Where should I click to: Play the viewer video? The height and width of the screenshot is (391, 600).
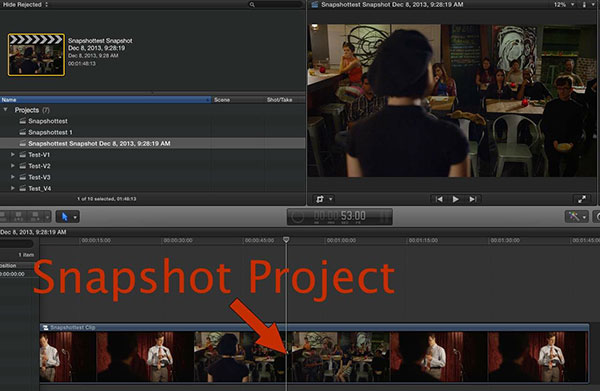pos(455,199)
